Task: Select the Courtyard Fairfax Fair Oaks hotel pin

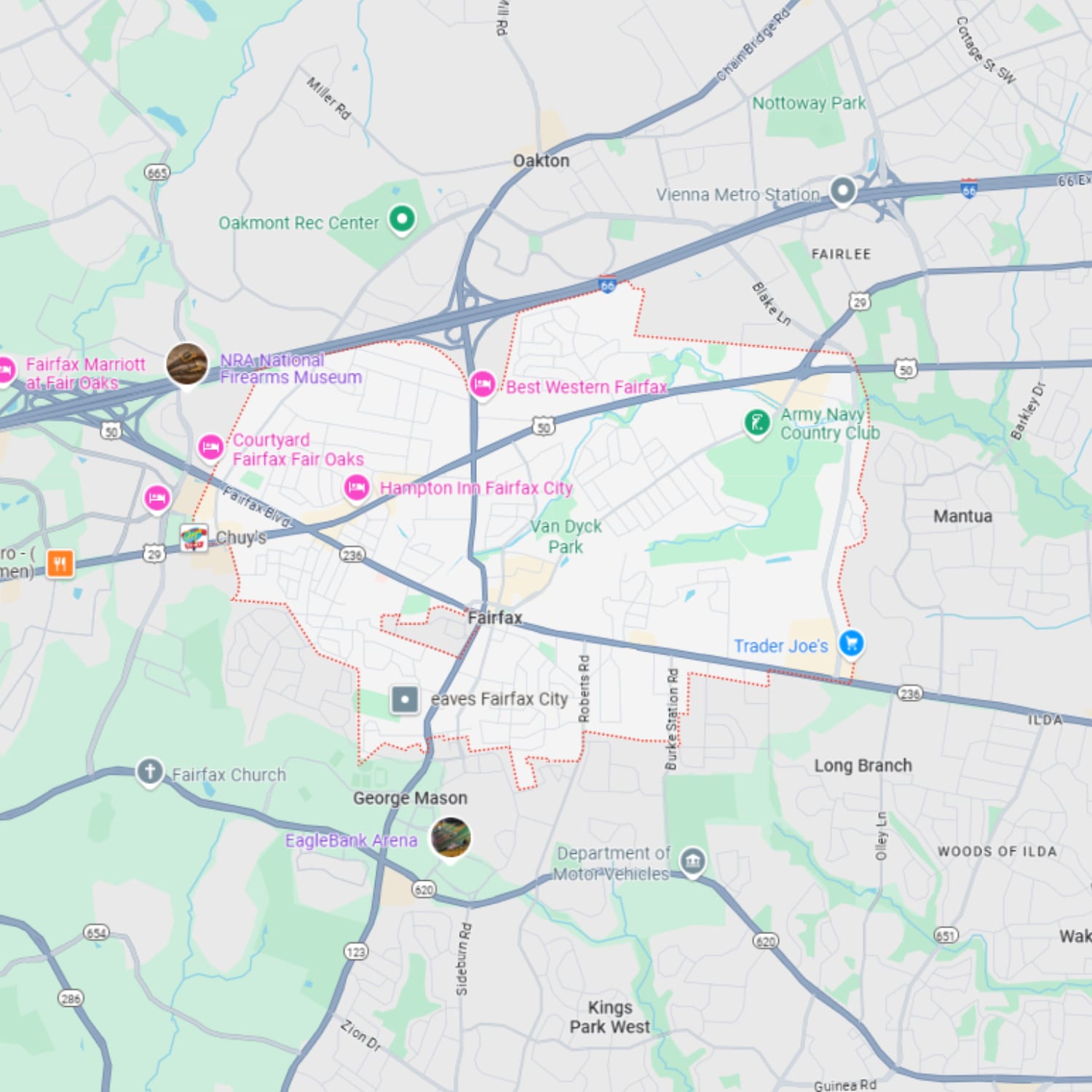Action: click(210, 447)
